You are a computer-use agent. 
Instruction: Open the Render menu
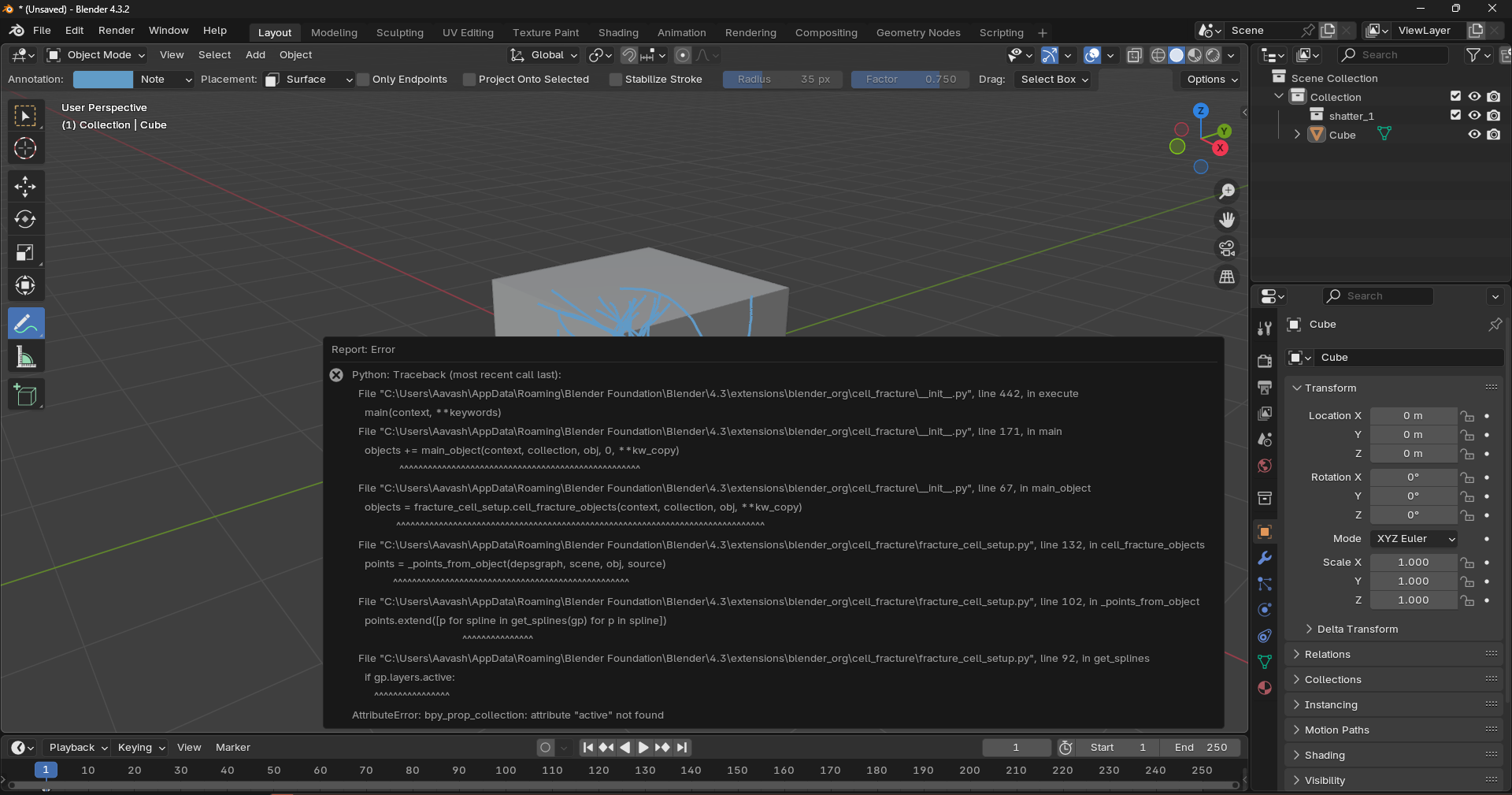[x=117, y=31]
